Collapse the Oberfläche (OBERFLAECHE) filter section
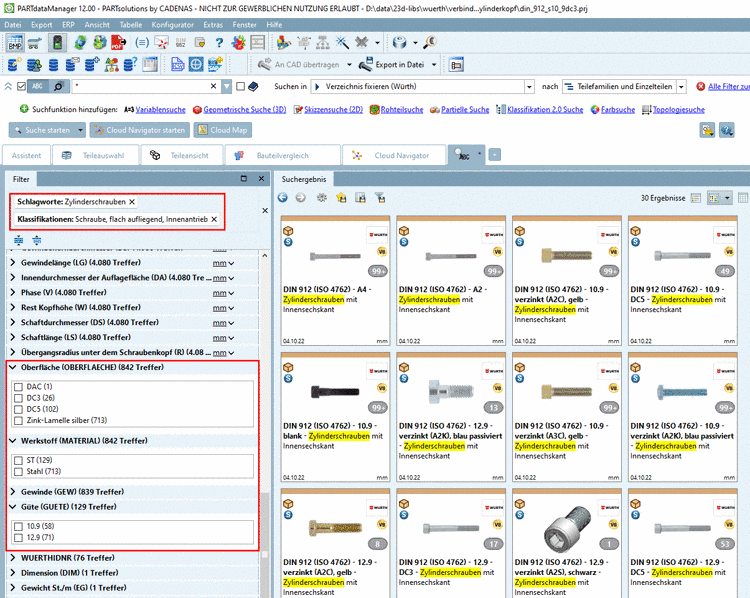 click(x=13, y=367)
